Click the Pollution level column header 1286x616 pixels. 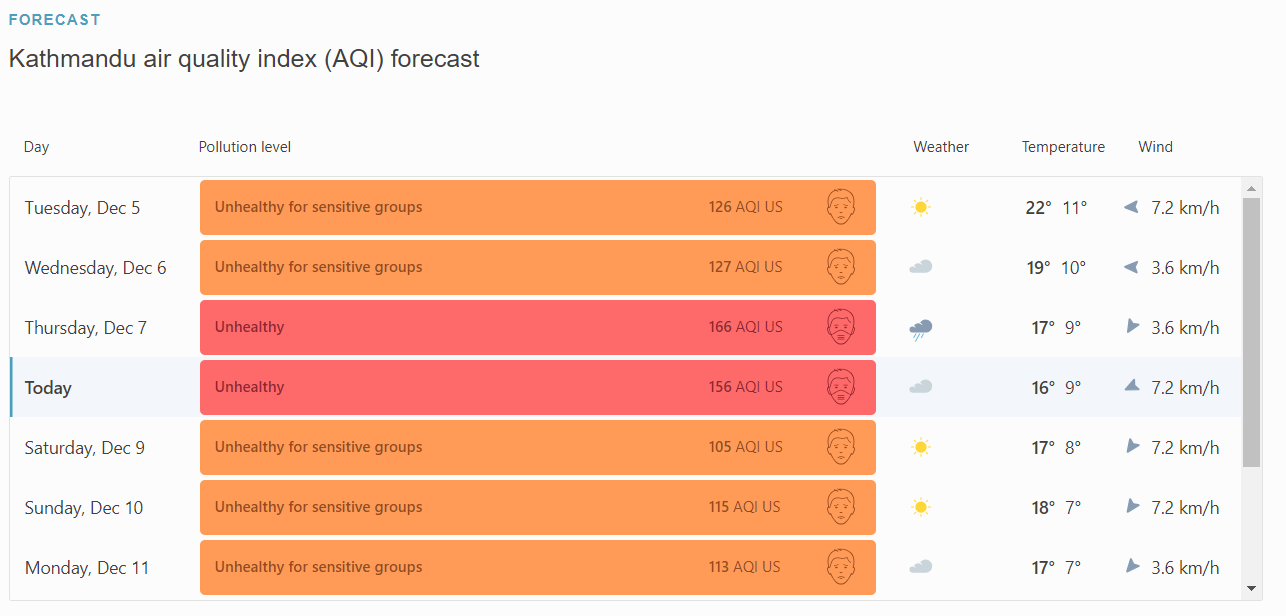(245, 147)
